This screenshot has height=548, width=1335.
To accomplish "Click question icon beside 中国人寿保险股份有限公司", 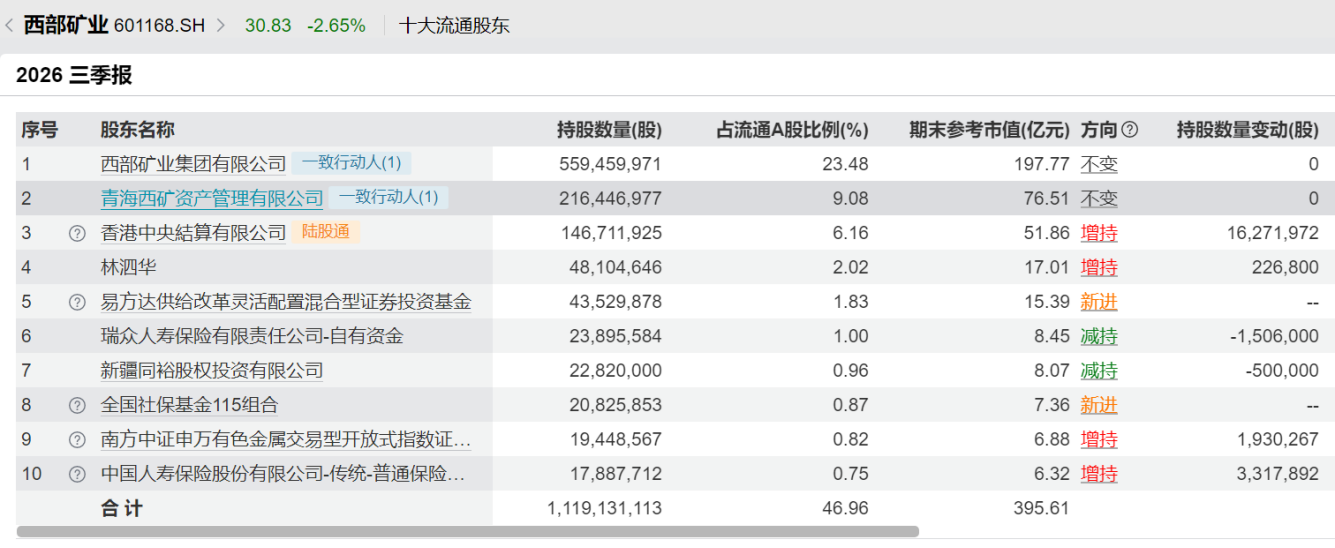I will tap(77, 474).
